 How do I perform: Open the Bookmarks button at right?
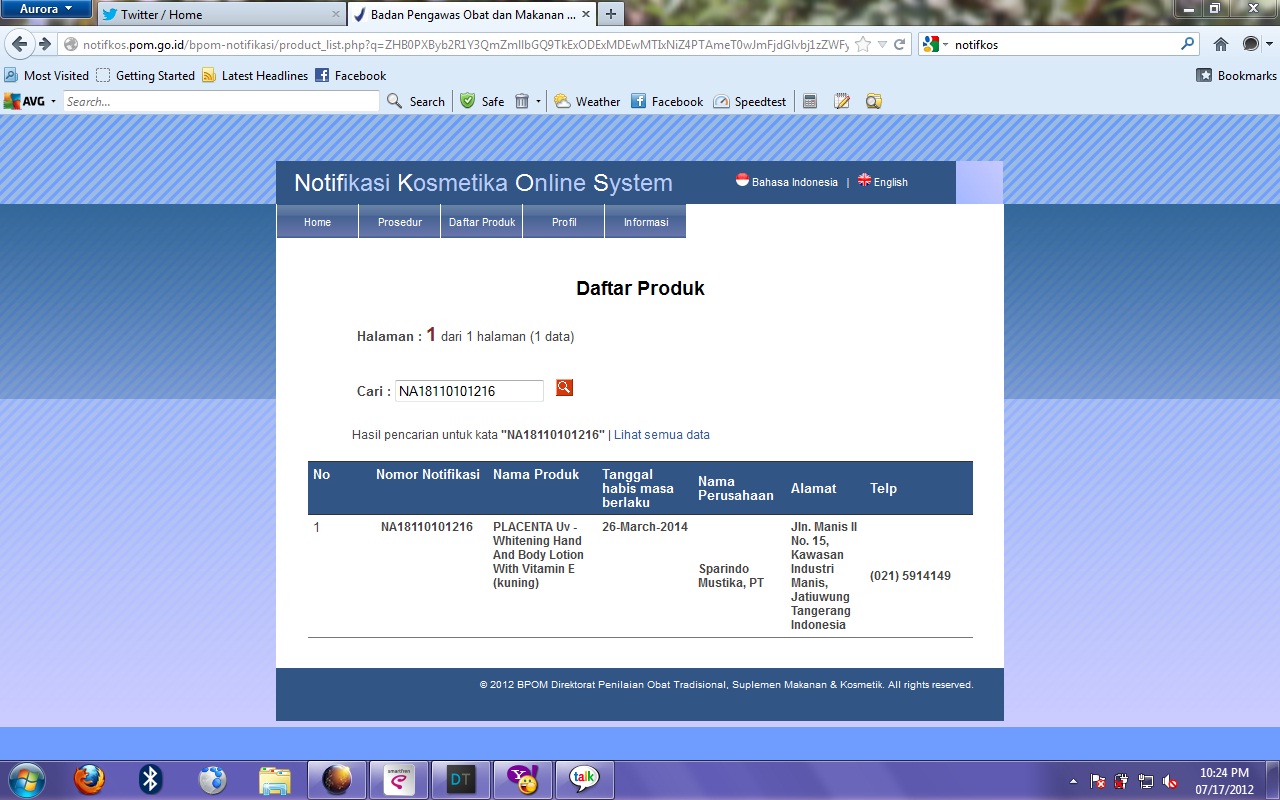pos(1237,75)
